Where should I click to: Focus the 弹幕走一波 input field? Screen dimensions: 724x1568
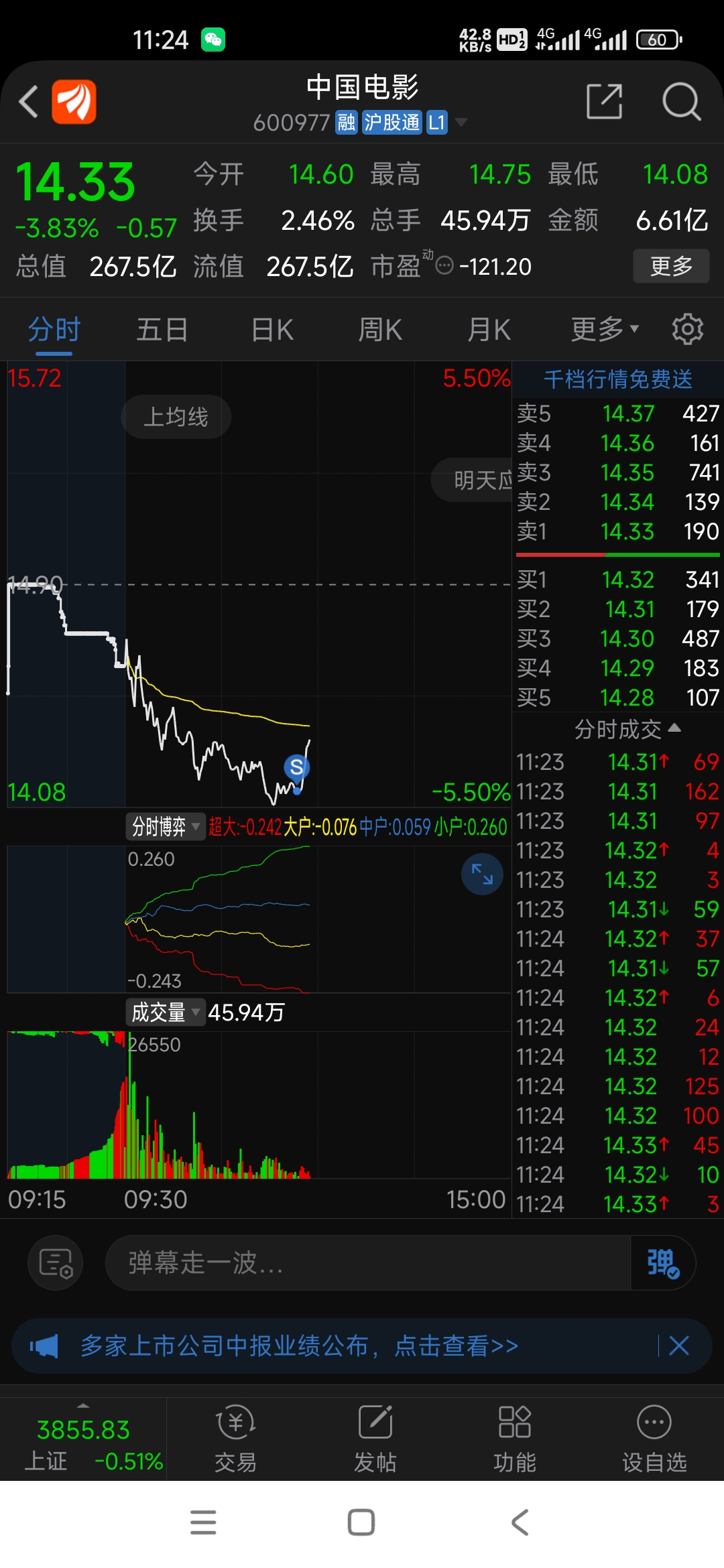click(368, 1263)
